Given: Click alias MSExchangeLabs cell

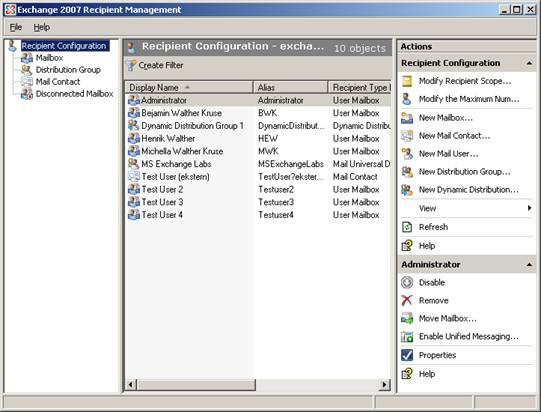Looking at the screenshot, I should pyautogui.click(x=291, y=164).
